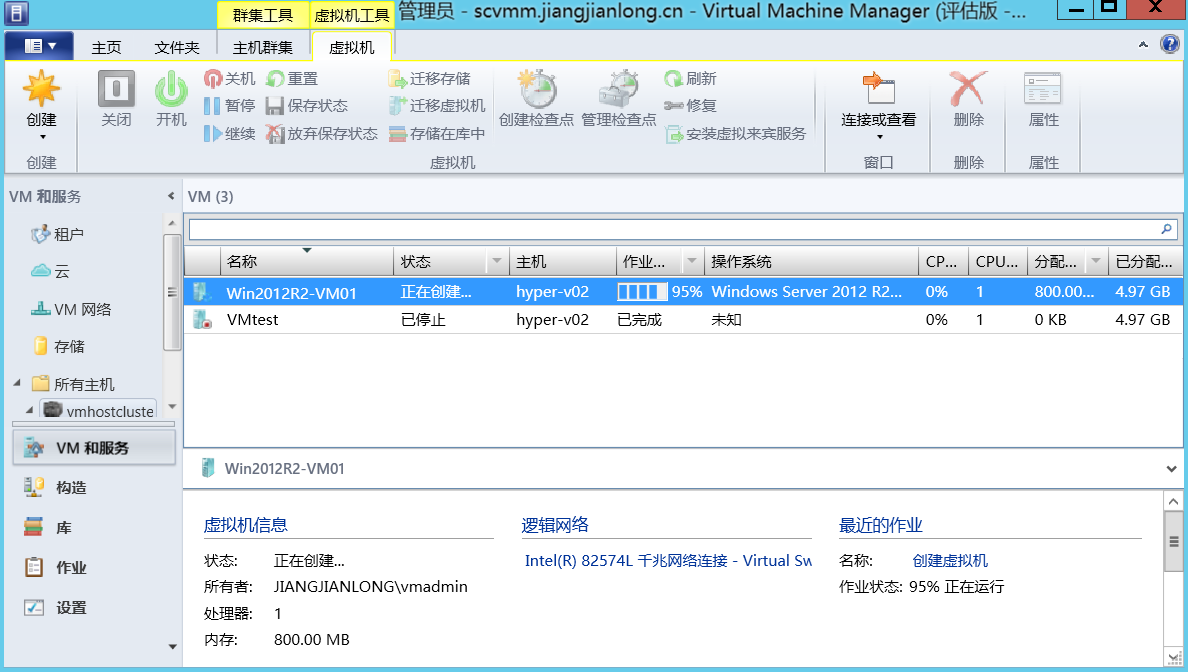The height and width of the screenshot is (672, 1188).
Task: Click the Save State (保存状态) button
Action: pyautogui.click(x=307, y=106)
